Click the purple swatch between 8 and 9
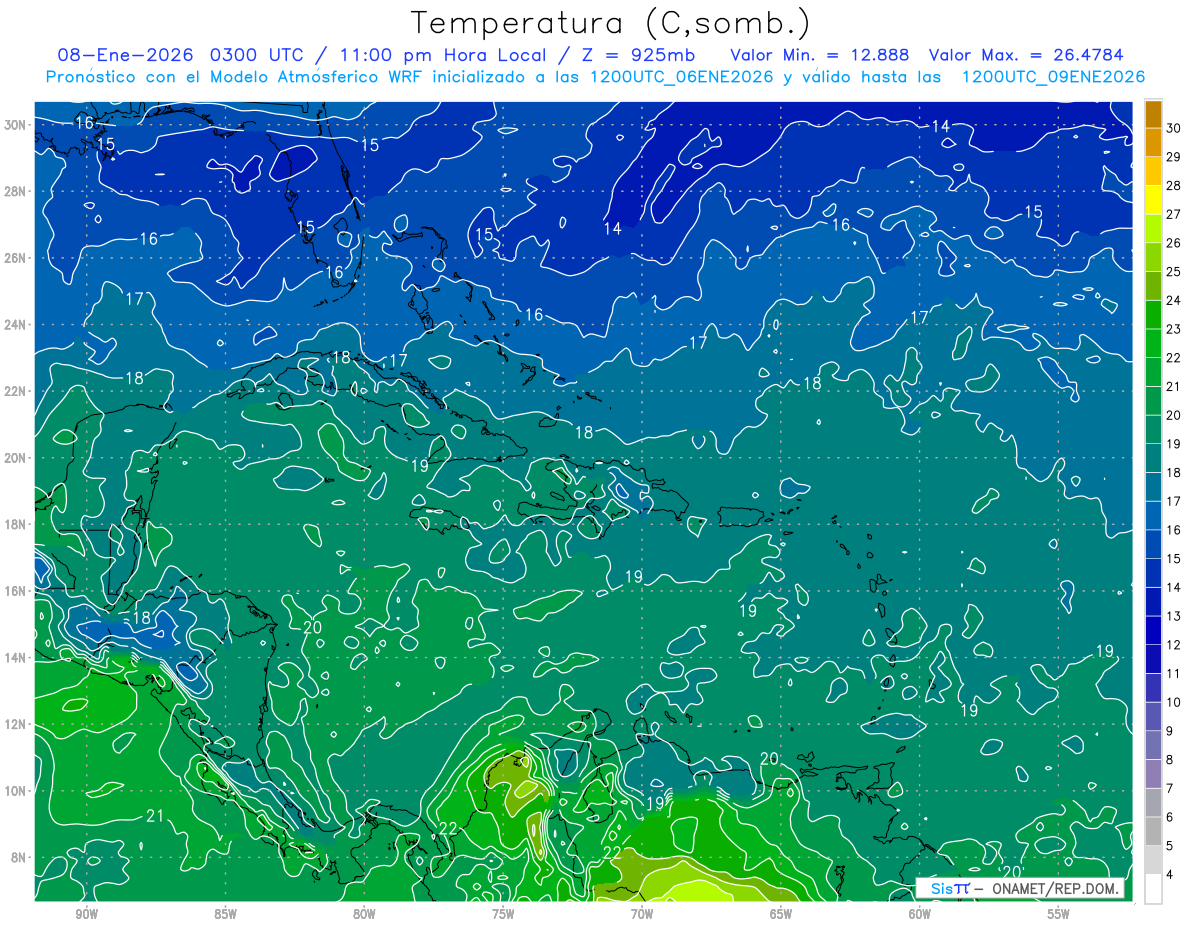Screen dimensions: 1200x927 pos(1153,745)
